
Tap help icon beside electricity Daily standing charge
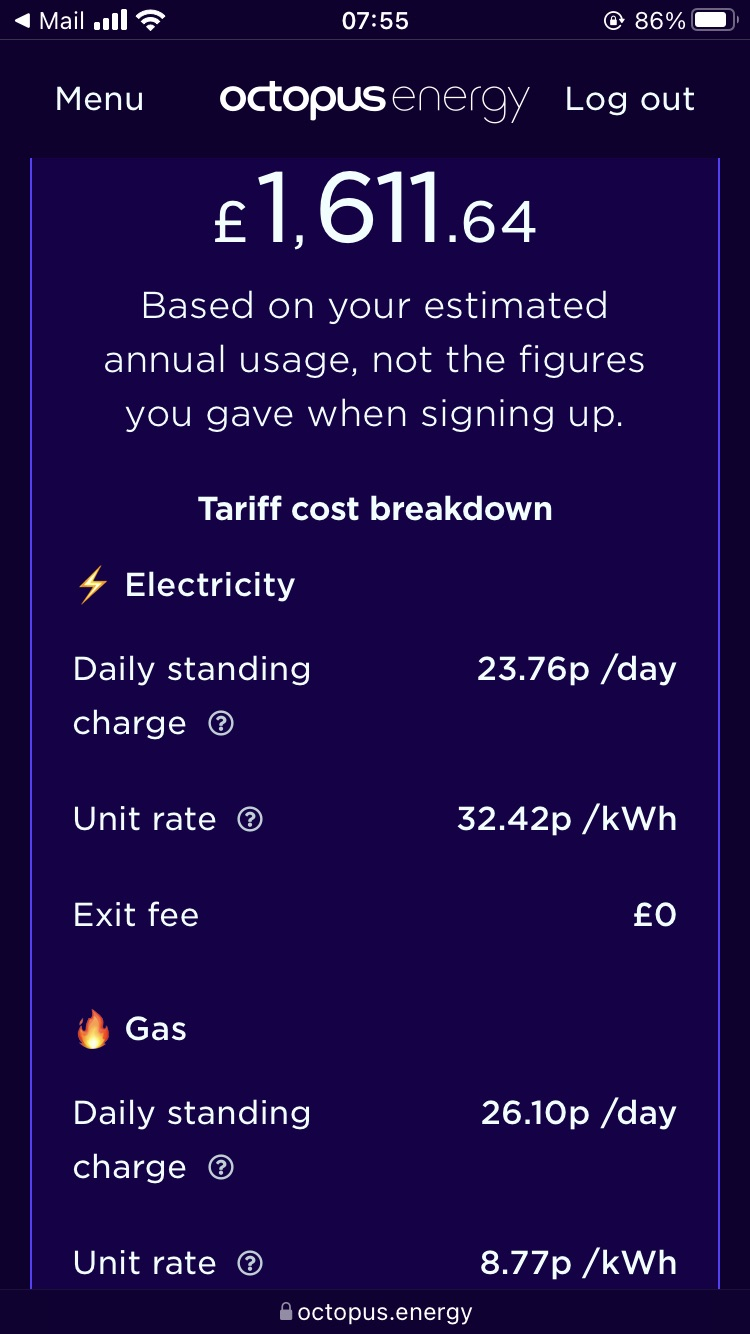[221, 724]
